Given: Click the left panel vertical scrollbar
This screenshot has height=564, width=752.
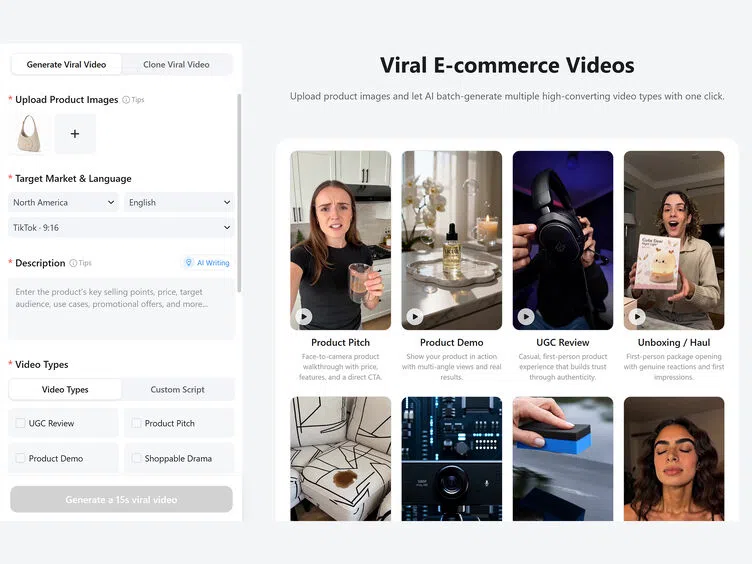Looking at the screenshot, I should pos(239,193).
